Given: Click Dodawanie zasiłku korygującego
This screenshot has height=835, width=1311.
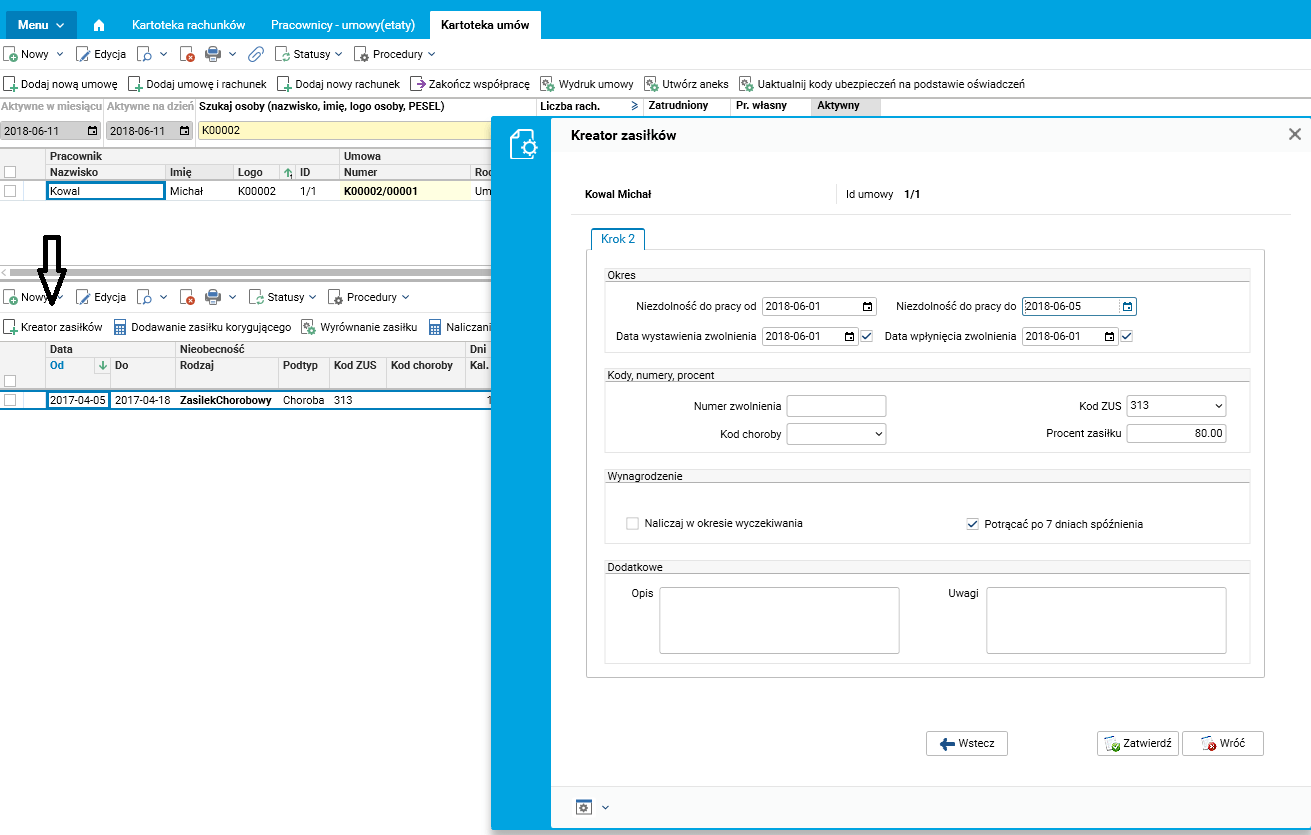Looking at the screenshot, I should point(202,327).
